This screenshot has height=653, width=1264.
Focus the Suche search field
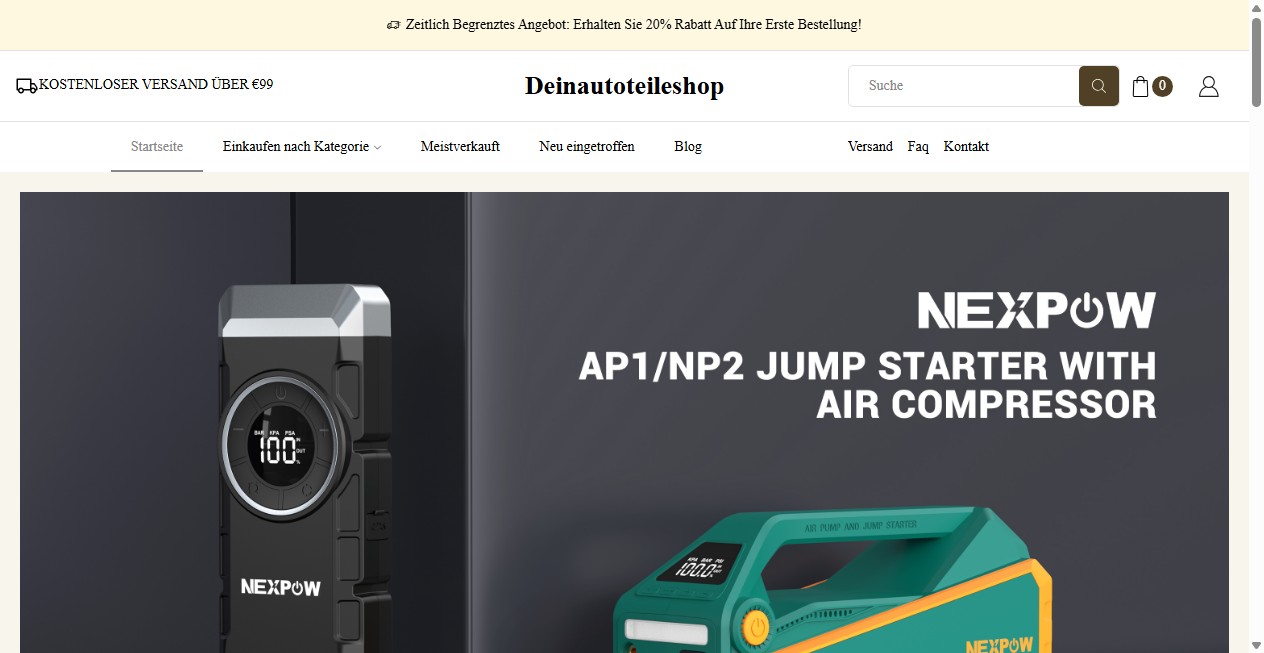tap(964, 86)
